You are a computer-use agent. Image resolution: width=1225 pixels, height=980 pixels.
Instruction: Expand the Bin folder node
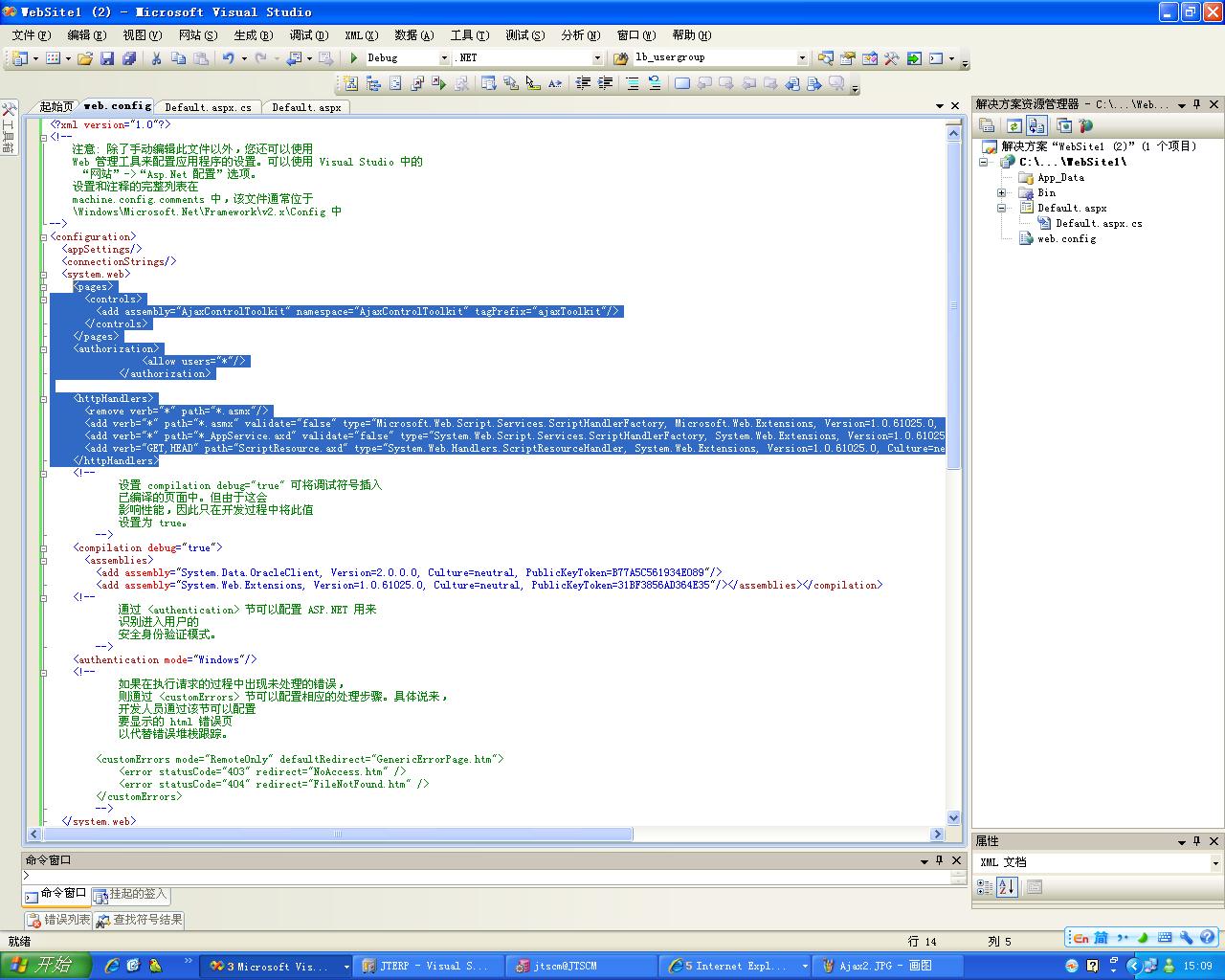[1002, 192]
